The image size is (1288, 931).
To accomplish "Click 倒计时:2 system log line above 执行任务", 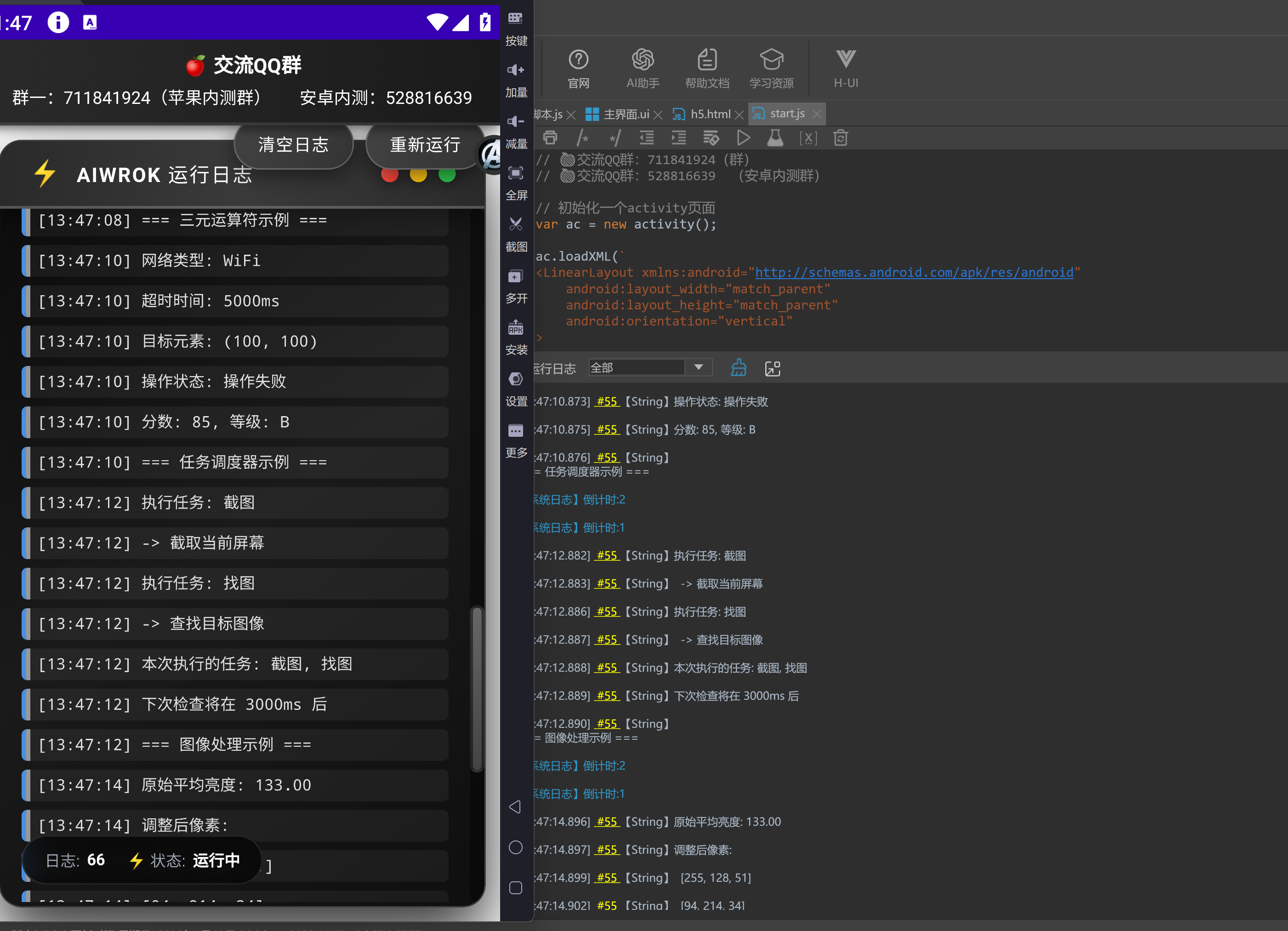I will (580, 499).
